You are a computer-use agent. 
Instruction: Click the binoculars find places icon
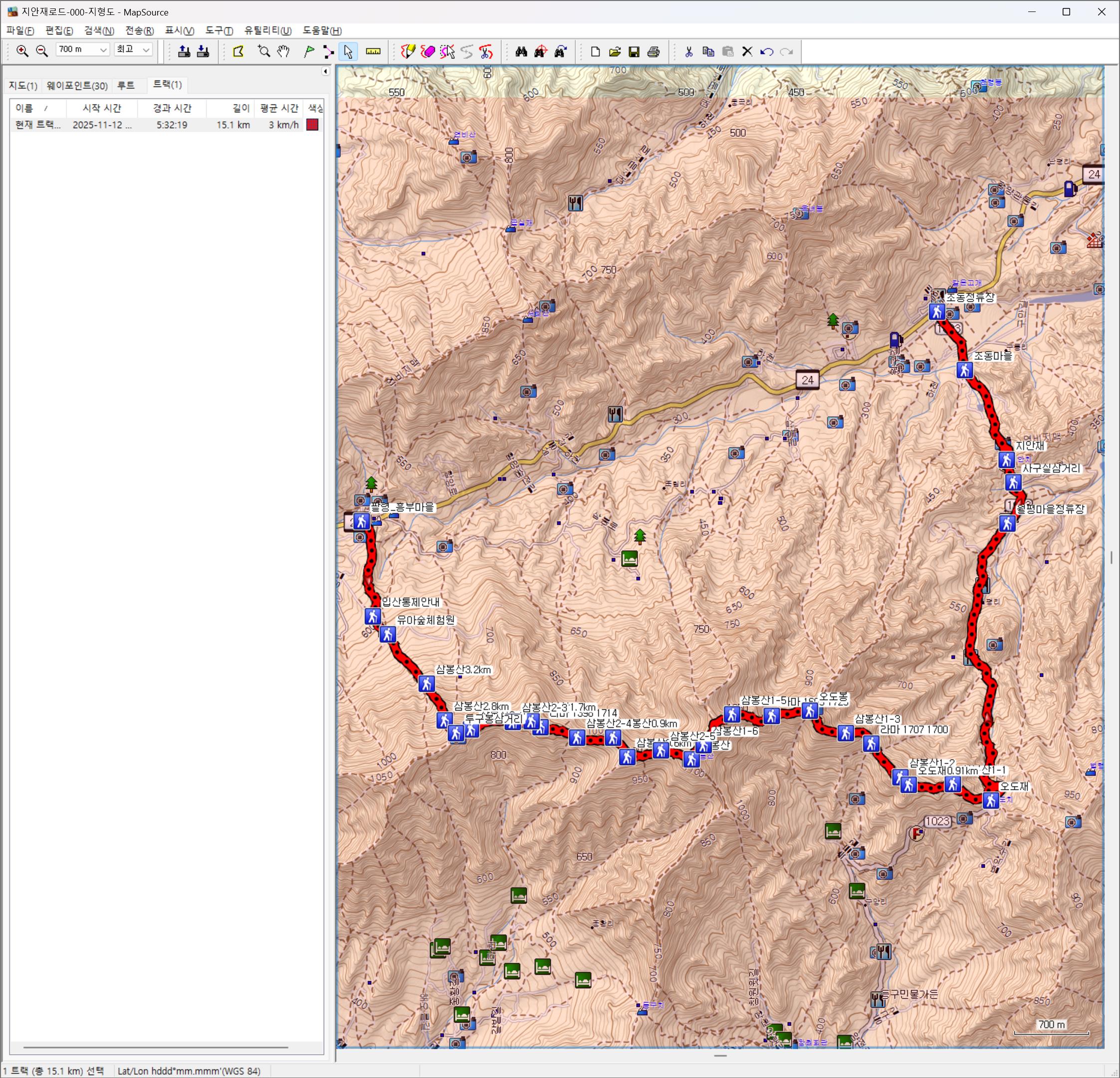click(x=521, y=52)
